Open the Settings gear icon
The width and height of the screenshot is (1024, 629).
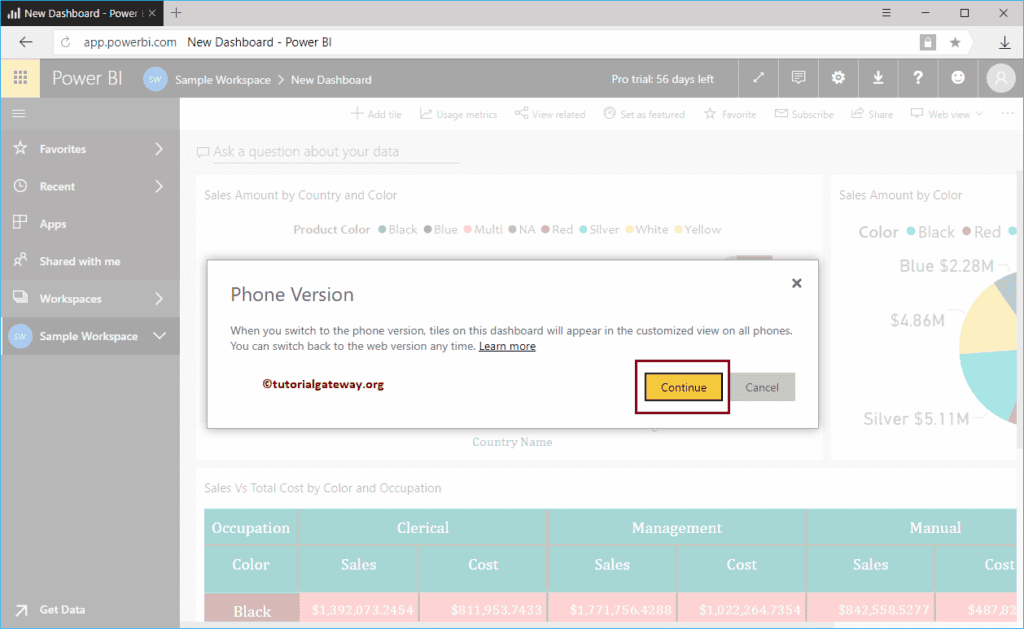(838, 78)
